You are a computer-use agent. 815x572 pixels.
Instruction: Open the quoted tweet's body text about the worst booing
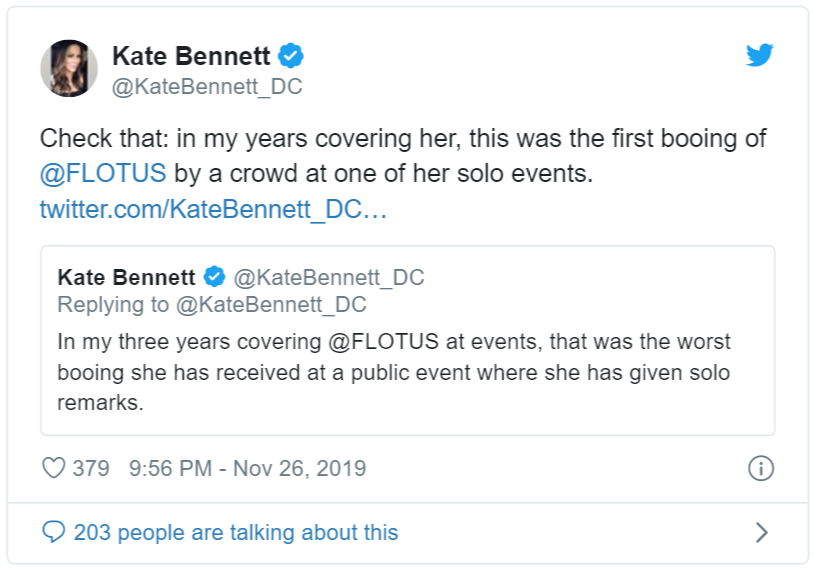393,373
